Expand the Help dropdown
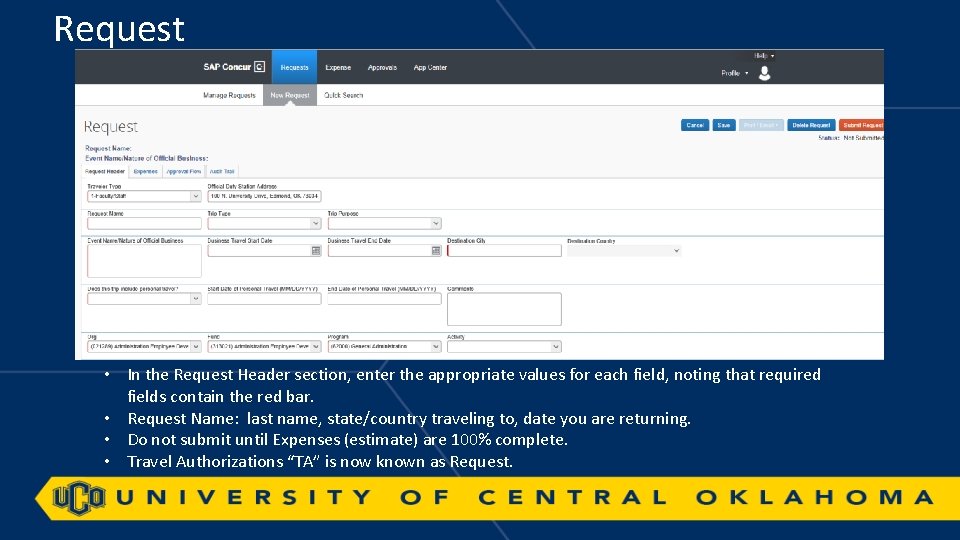This screenshot has width=960, height=540. click(x=763, y=56)
